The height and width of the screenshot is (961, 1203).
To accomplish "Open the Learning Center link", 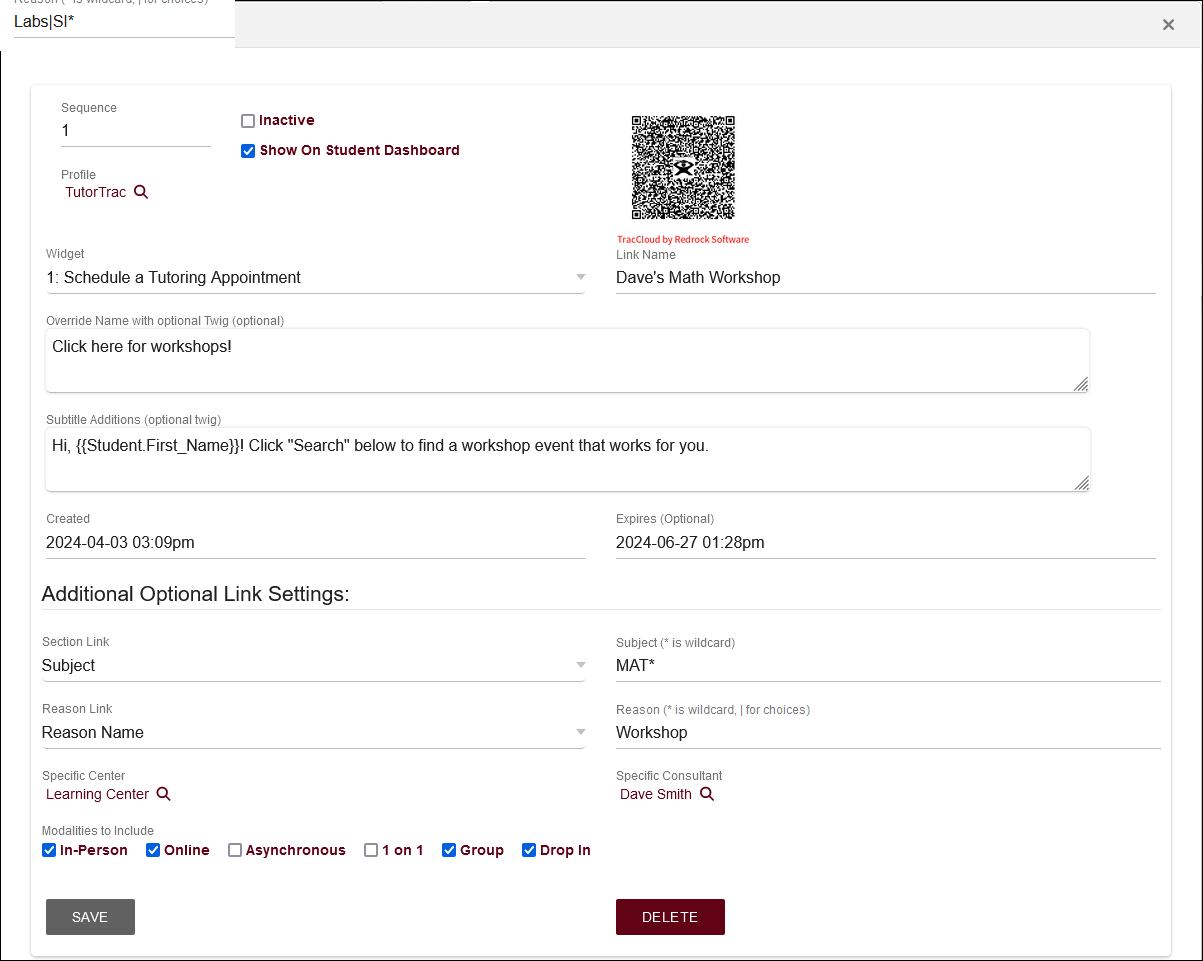I will (97, 794).
